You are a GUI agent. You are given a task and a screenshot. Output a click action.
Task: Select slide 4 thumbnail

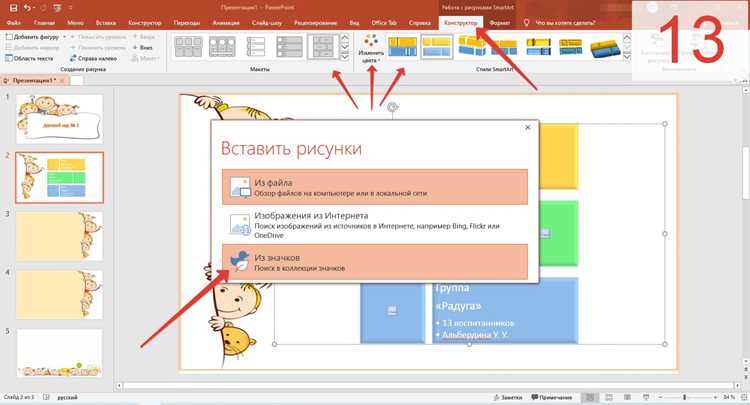(59, 295)
